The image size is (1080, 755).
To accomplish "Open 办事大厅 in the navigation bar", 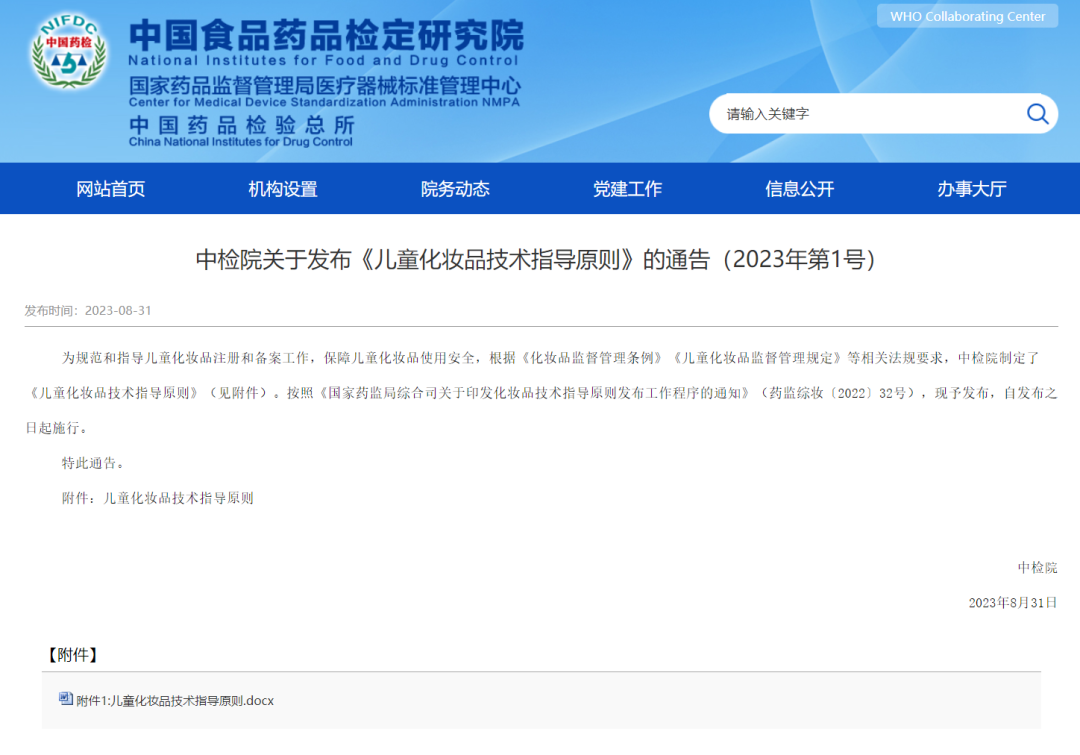I will coord(971,189).
